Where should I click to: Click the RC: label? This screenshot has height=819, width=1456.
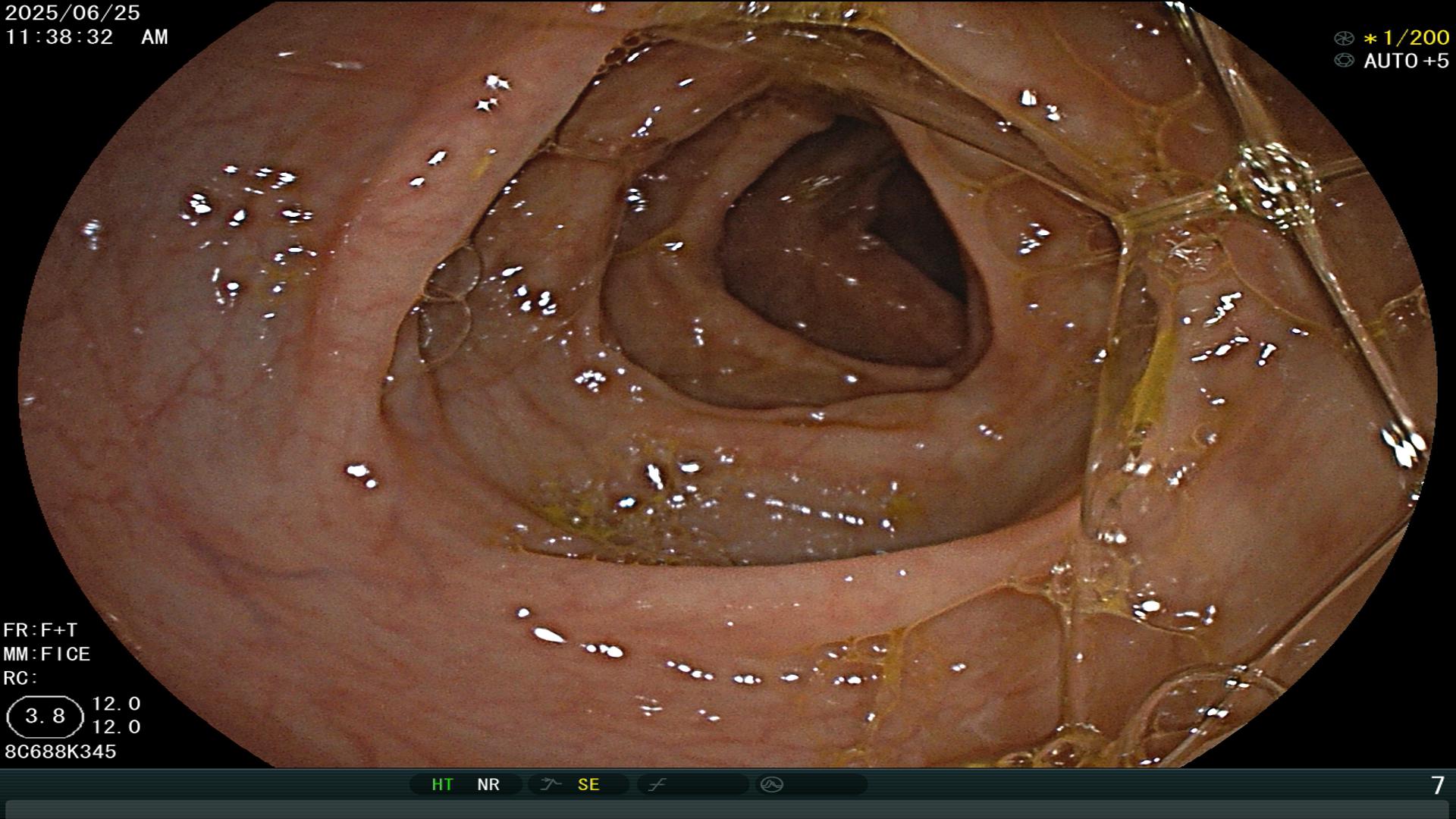20,678
